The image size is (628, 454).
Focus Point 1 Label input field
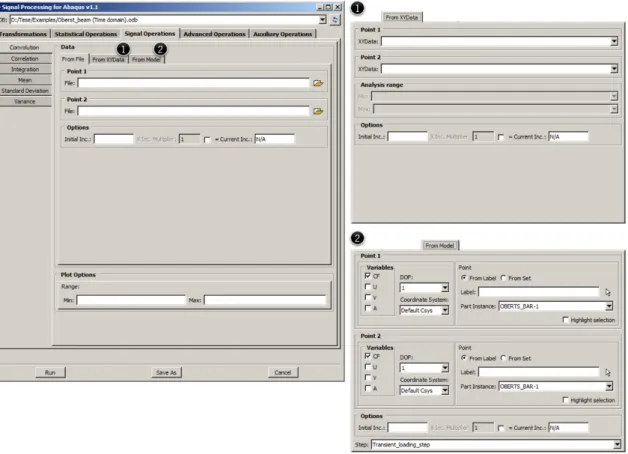(x=539, y=292)
